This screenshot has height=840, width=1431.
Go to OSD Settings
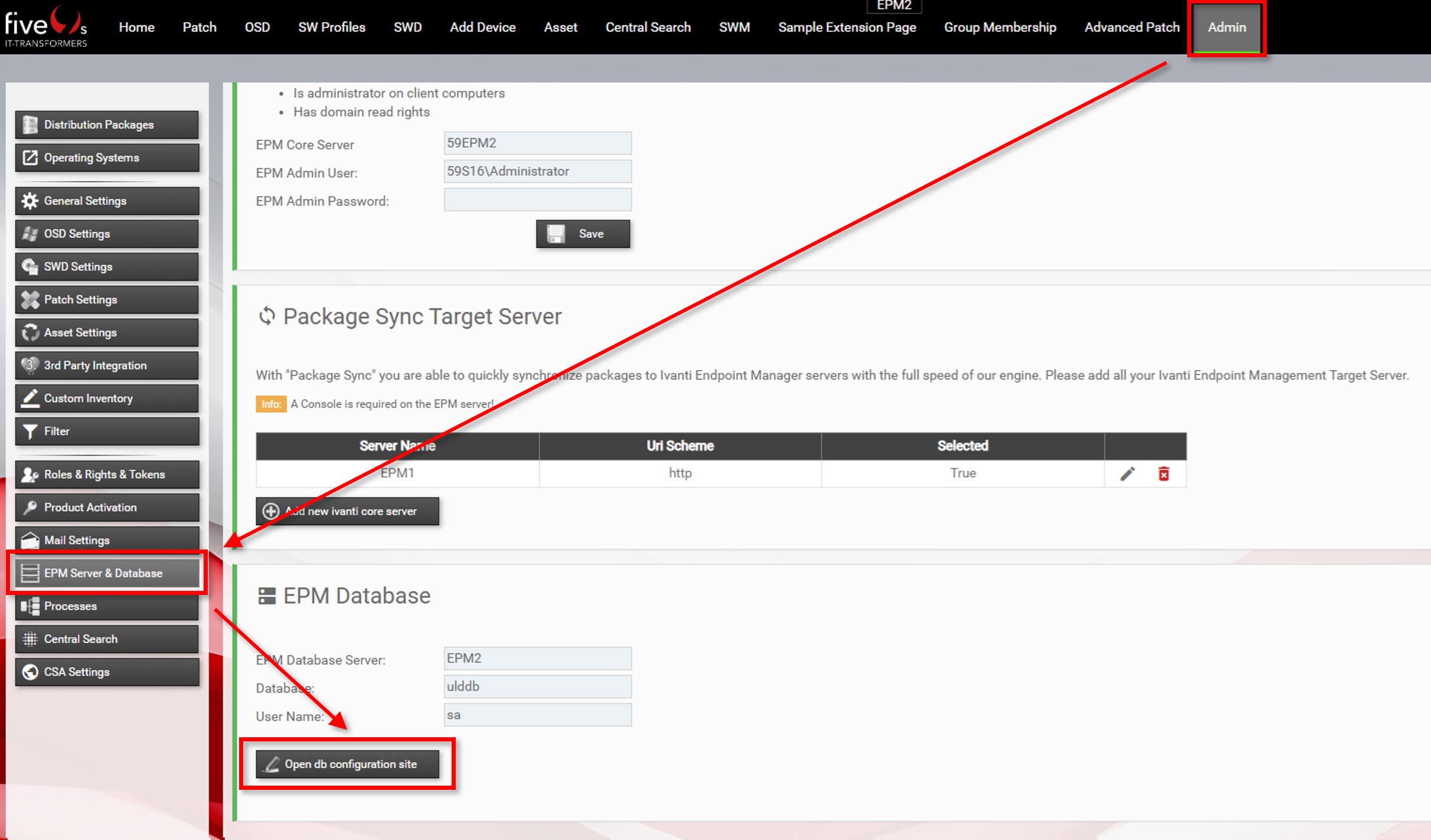point(107,234)
